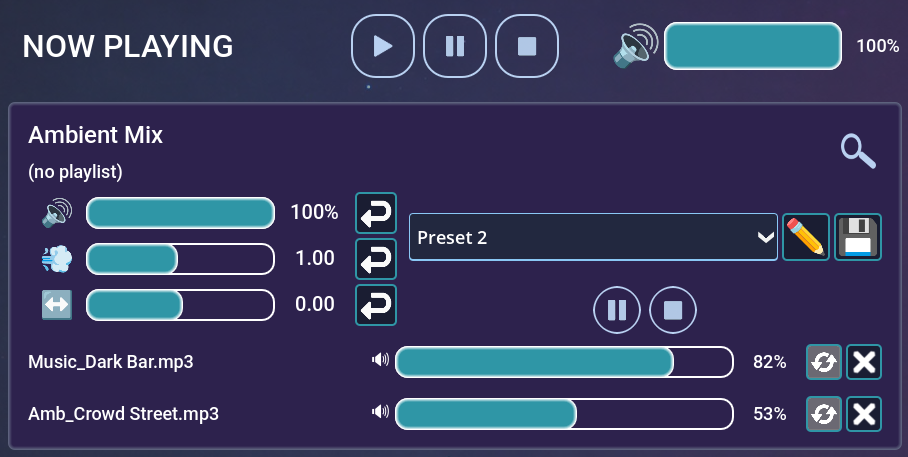Save the preset with the floppy disk icon
This screenshot has width=908, height=457.
(x=858, y=237)
